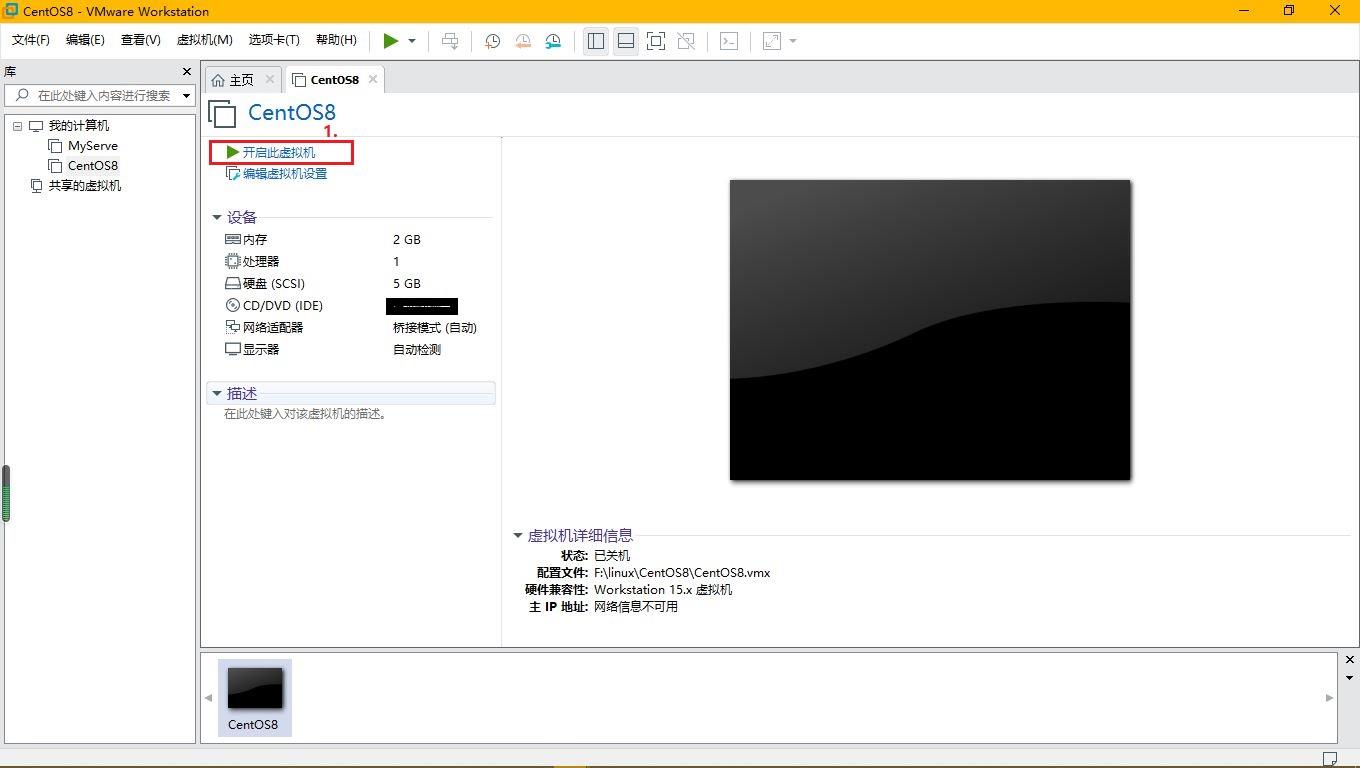The height and width of the screenshot is (768, 1360).
Task: Enter full screen mode icon
Action: [x=656, y=41]
